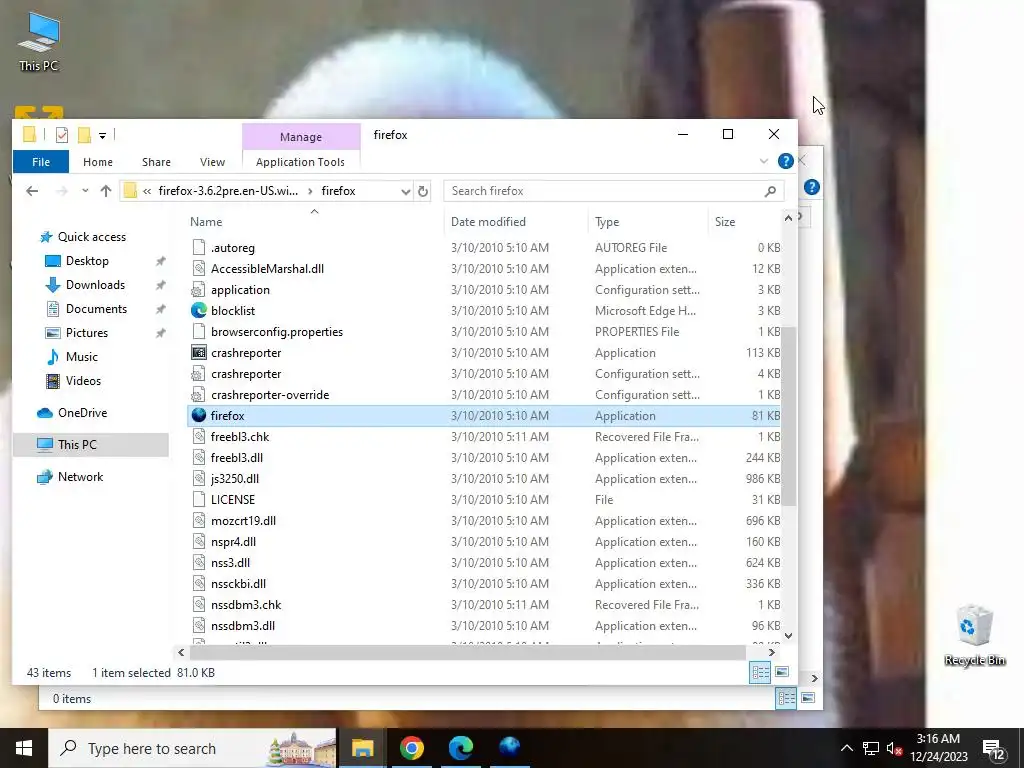Click the search magnifier icon
The image size is (1024, 768).
click(770, 191)
